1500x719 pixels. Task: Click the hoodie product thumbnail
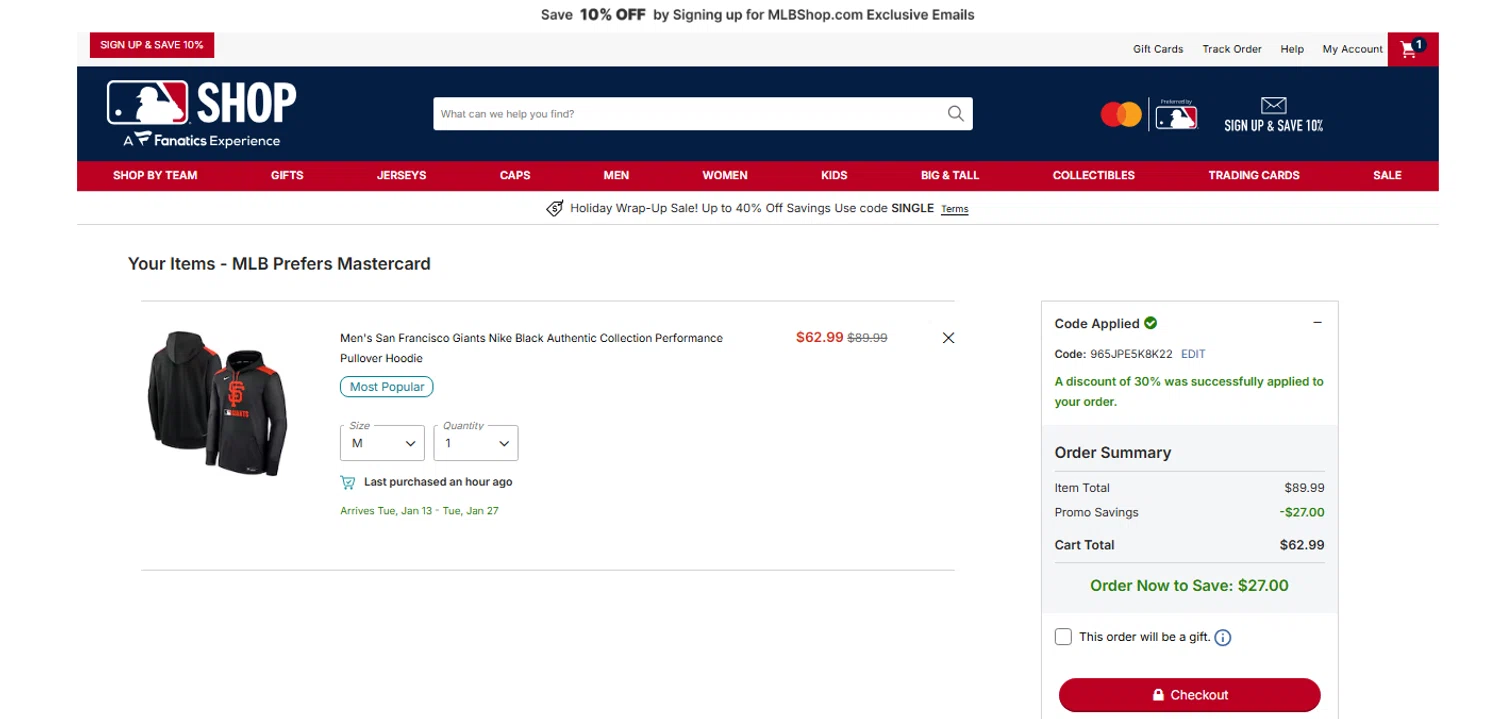pyautogui.click(x=218, y=403)
